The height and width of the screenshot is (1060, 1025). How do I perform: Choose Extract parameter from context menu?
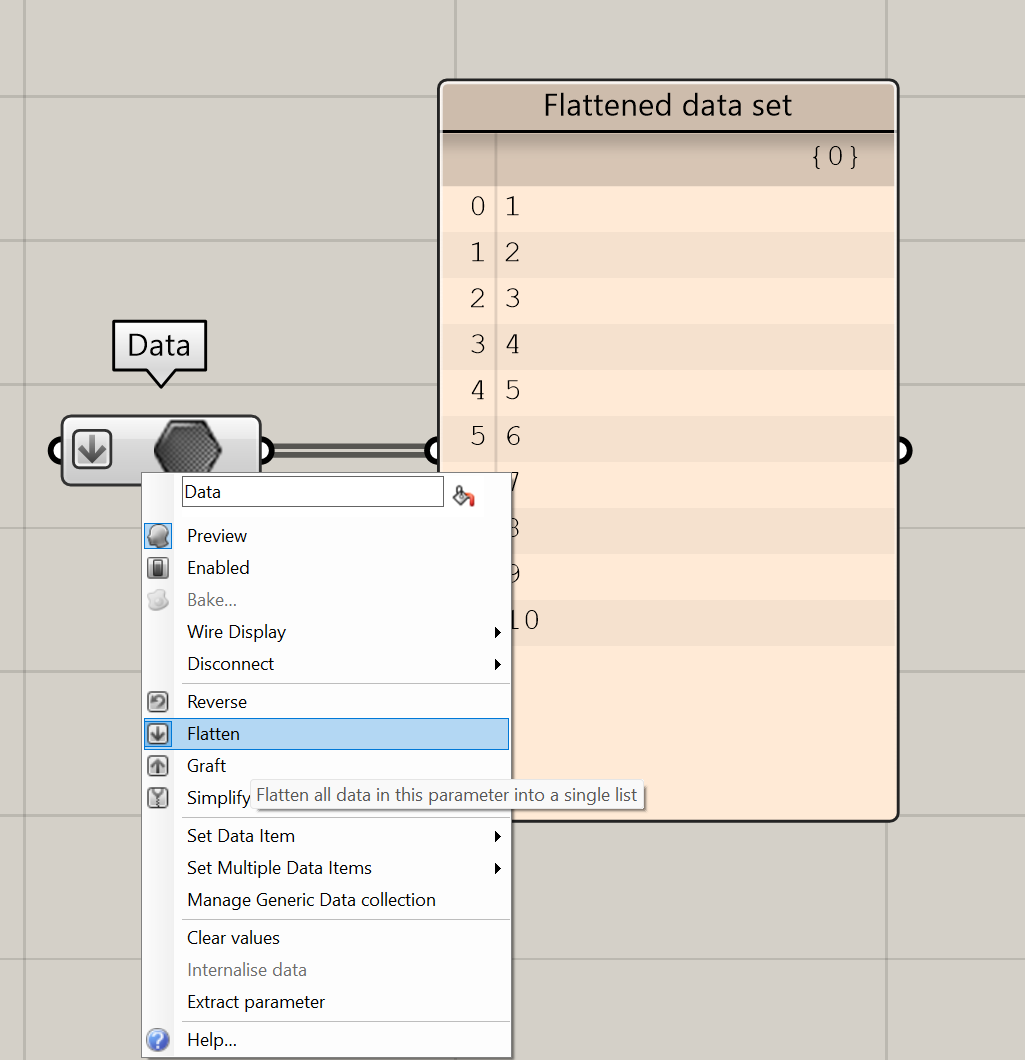[x=256, y=1002]
